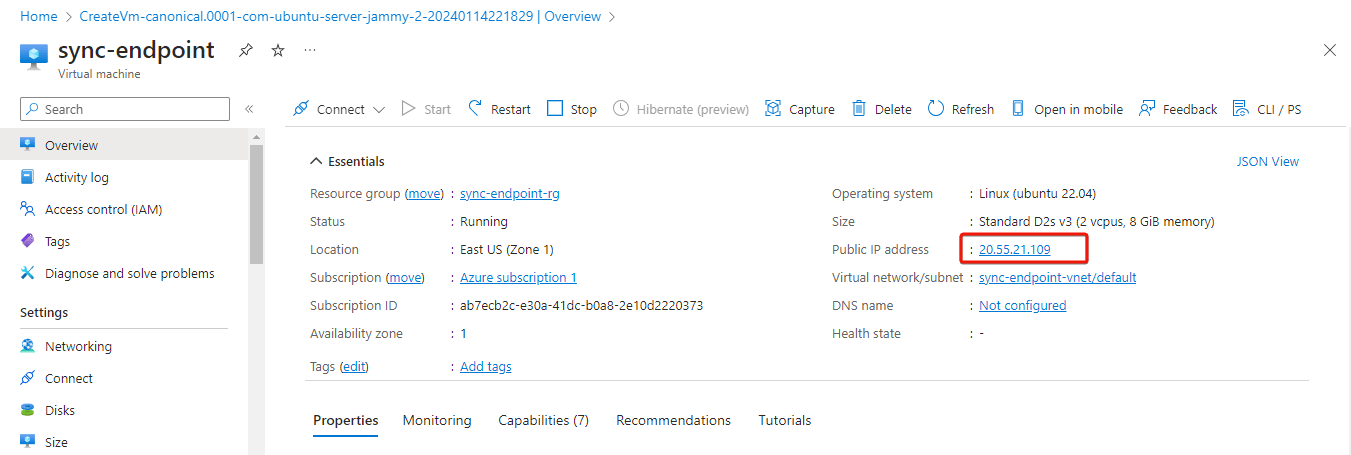The height and width of the screenshot is (455, 1351).
Task: Stop the virtual machine
Action: [572, 109]
